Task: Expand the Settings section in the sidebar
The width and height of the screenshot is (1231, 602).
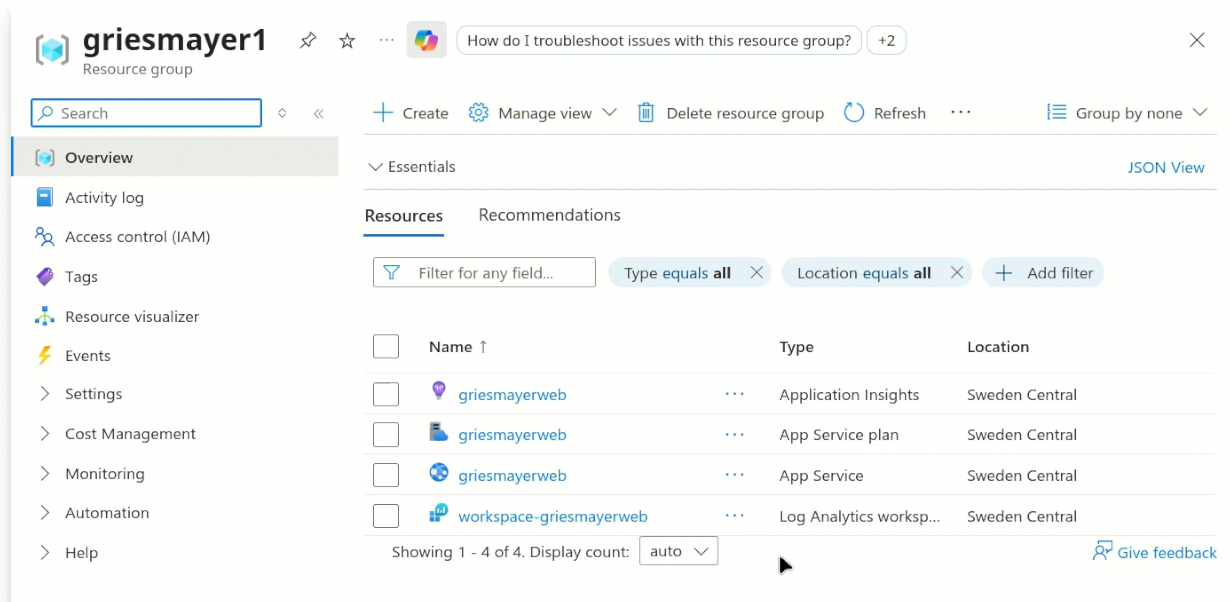Action: coord(45,394)
